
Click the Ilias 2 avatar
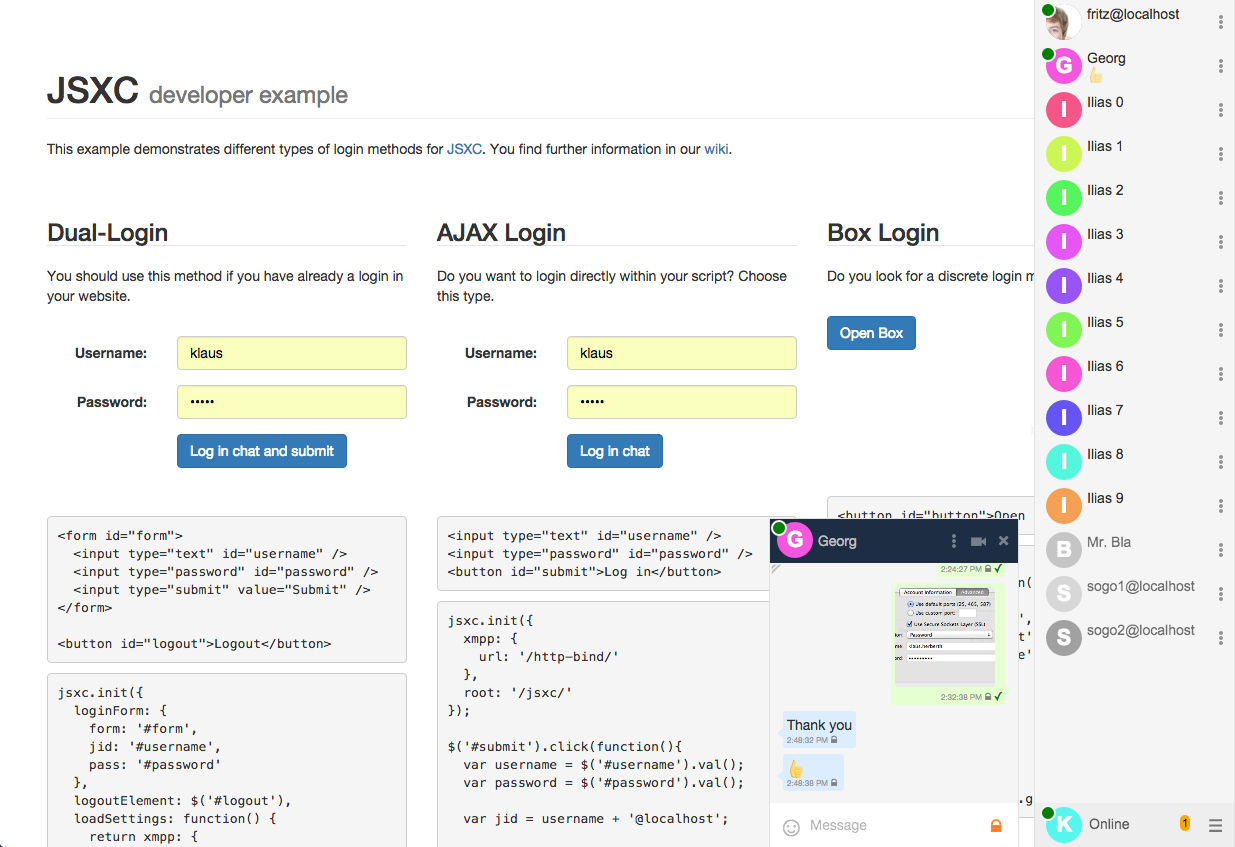[1063, 198]
